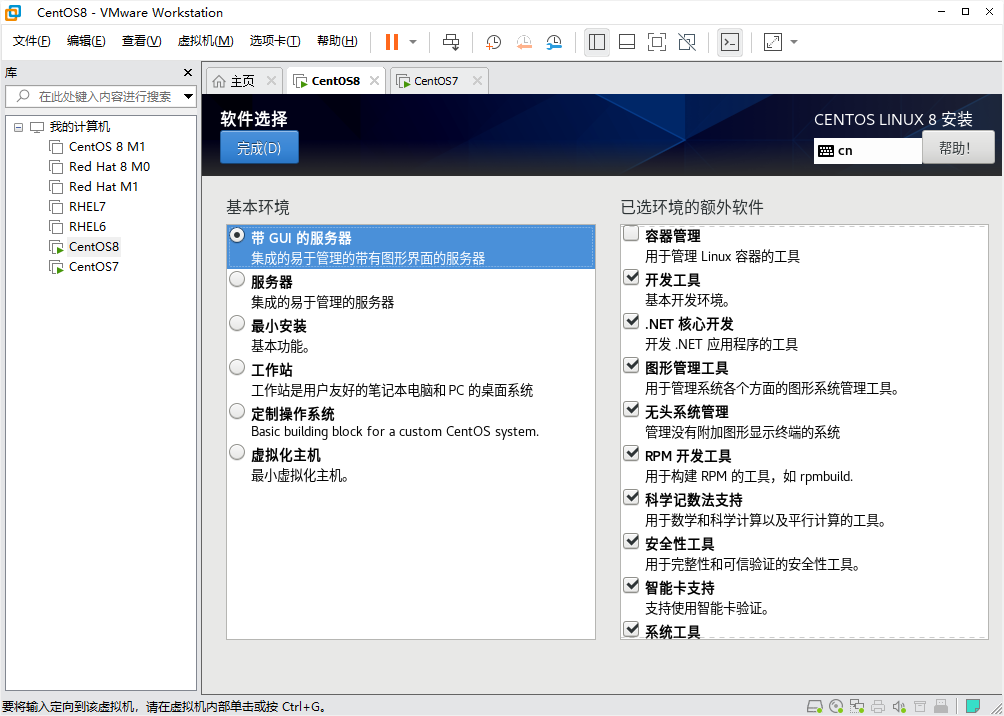This screenshot has width=1004, height=716.
Task: Collapse the 我的计算机 tree node
Action: [x=19, y=127]
